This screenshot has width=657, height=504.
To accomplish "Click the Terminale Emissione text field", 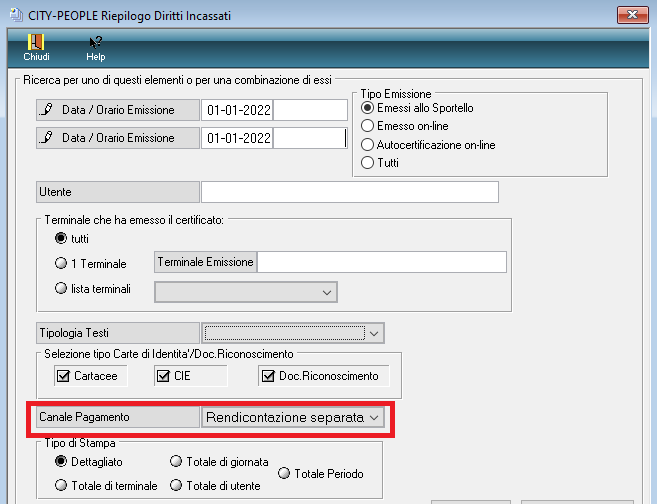I will click(x=382, y=262).
